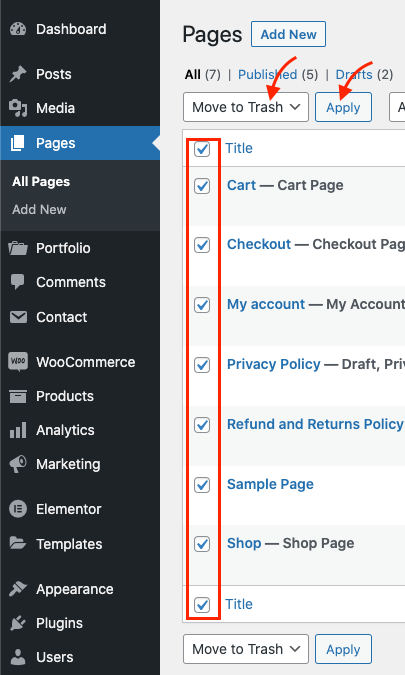Click the top Apply button

pyautogui.click(x=343, y=107)
